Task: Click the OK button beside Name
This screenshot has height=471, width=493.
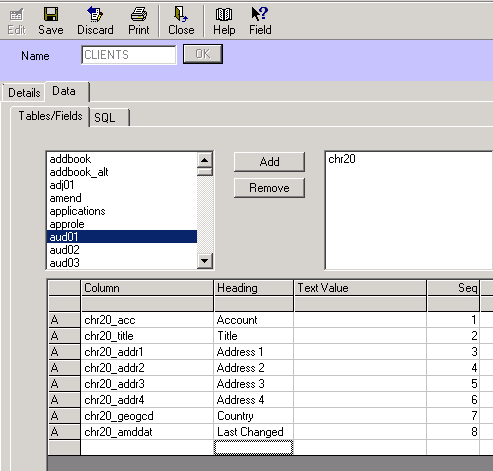Action: pos(203,54)
